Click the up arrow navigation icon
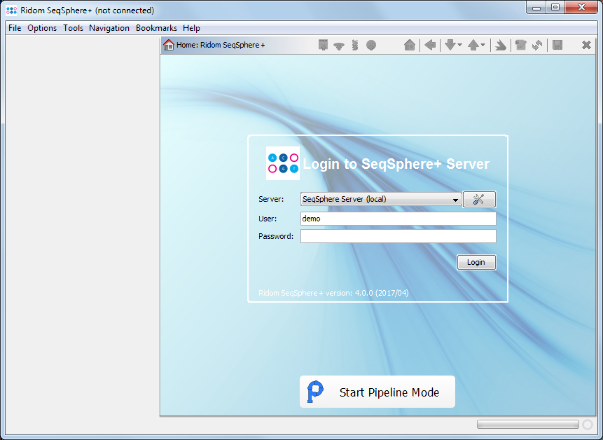Viewport: 603px width, 440px height. point(473,45)
